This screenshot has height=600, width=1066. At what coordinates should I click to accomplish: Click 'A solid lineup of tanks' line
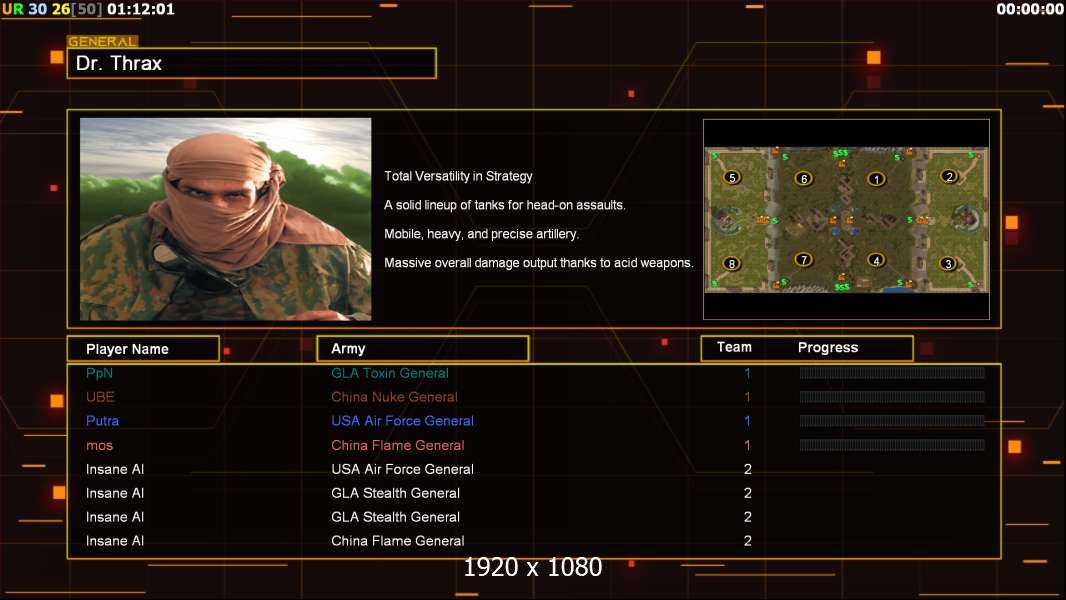[504, 205]
